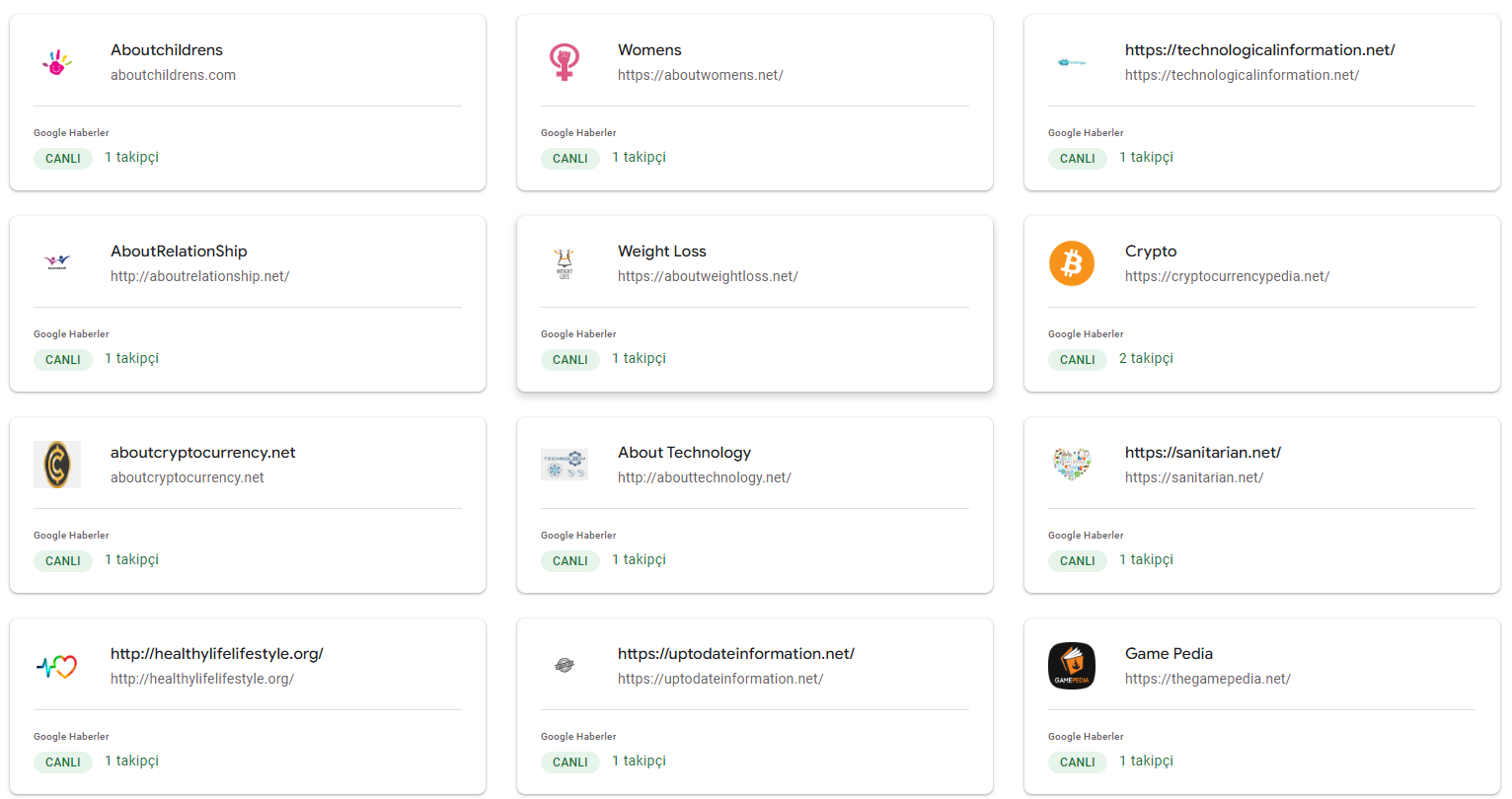Click 1 takipçi on About Technology card
The image size is (1512, 799).
tap(639, 560)
